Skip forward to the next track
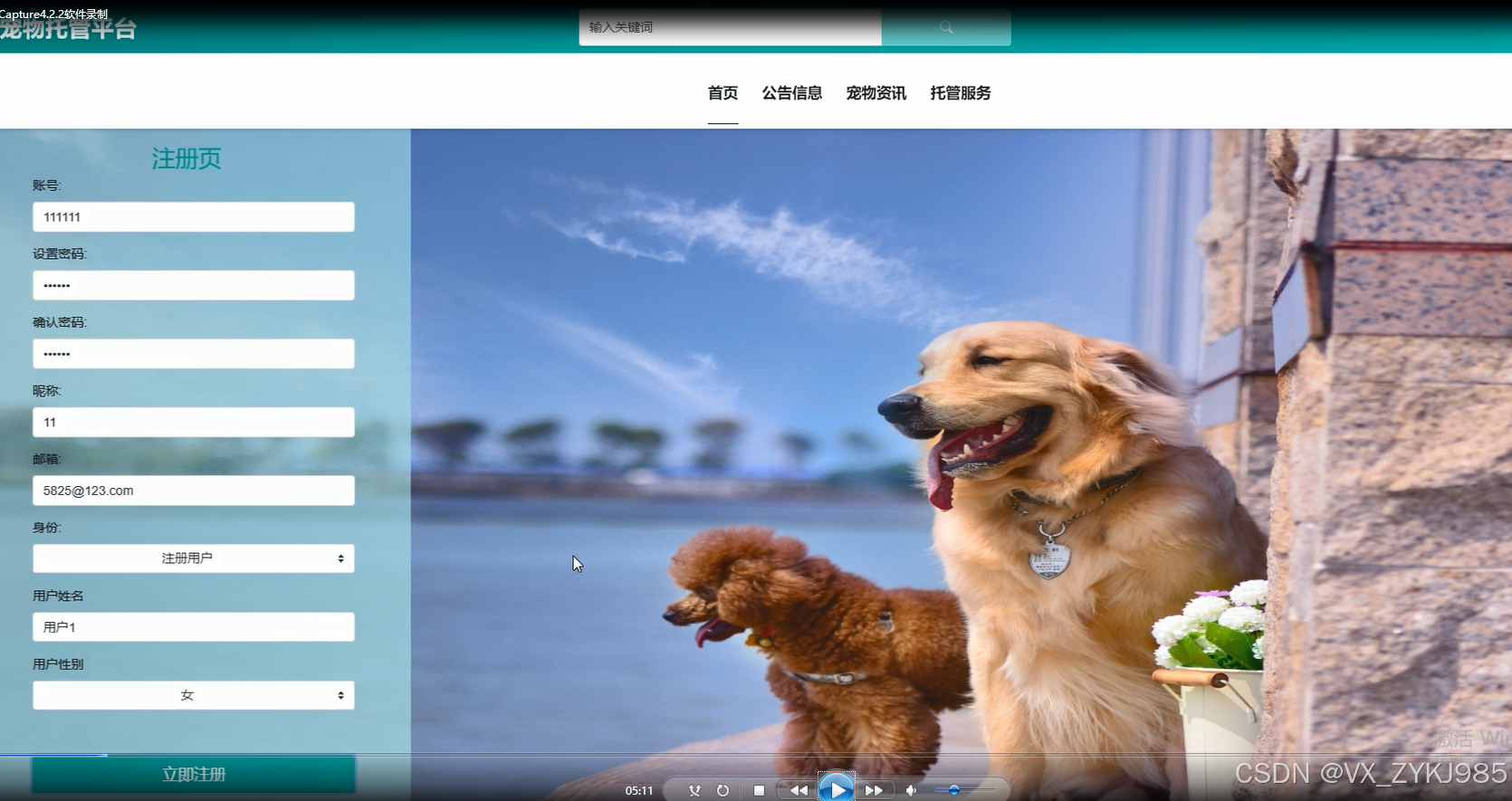This screenshot has height=801, width=1512. (874, 790)
